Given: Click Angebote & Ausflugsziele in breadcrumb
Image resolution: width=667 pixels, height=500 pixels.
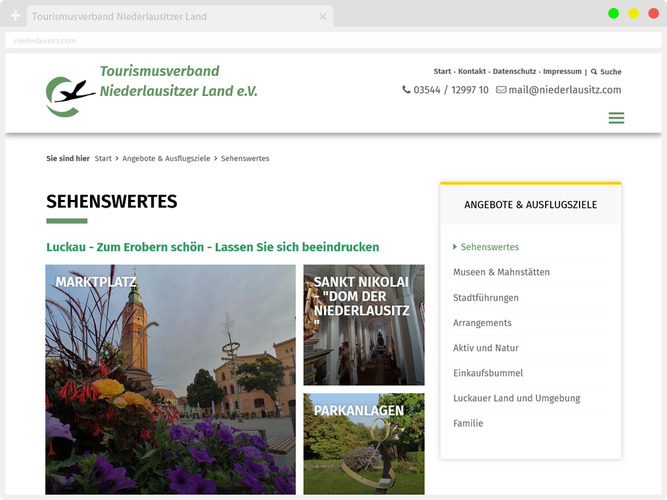Looking at the screenshot, I should click(x=166, y=159).
